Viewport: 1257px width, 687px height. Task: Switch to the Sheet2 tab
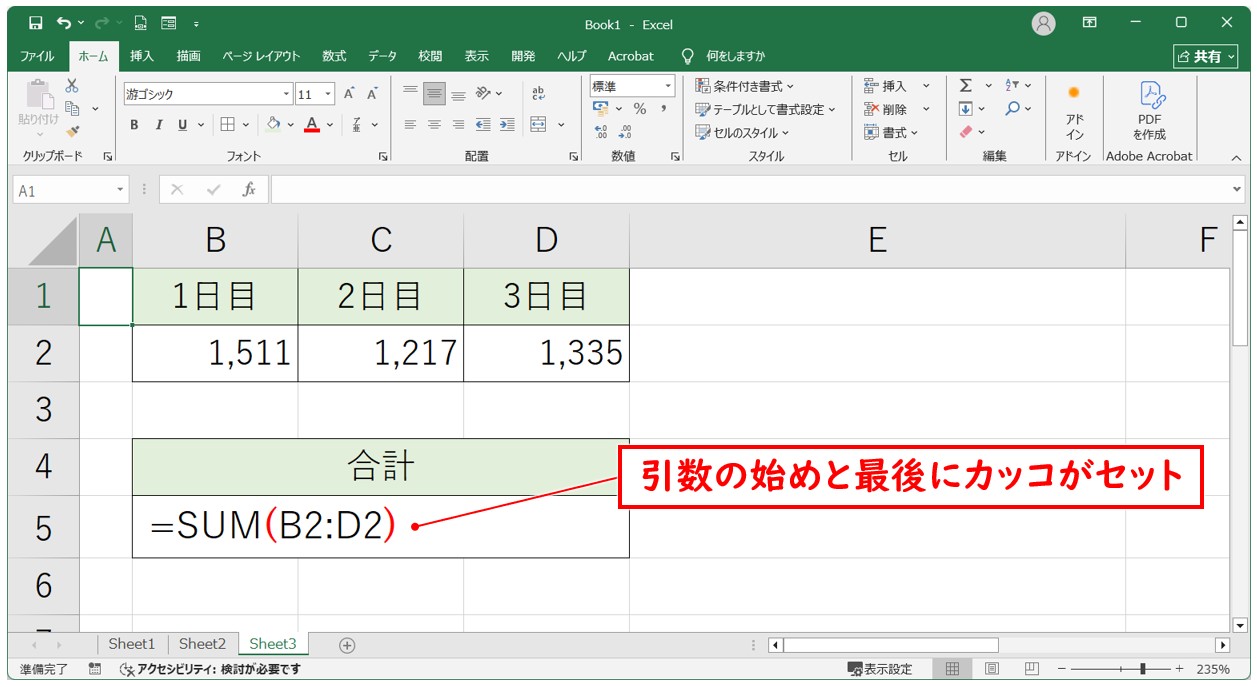pos(202,644)
